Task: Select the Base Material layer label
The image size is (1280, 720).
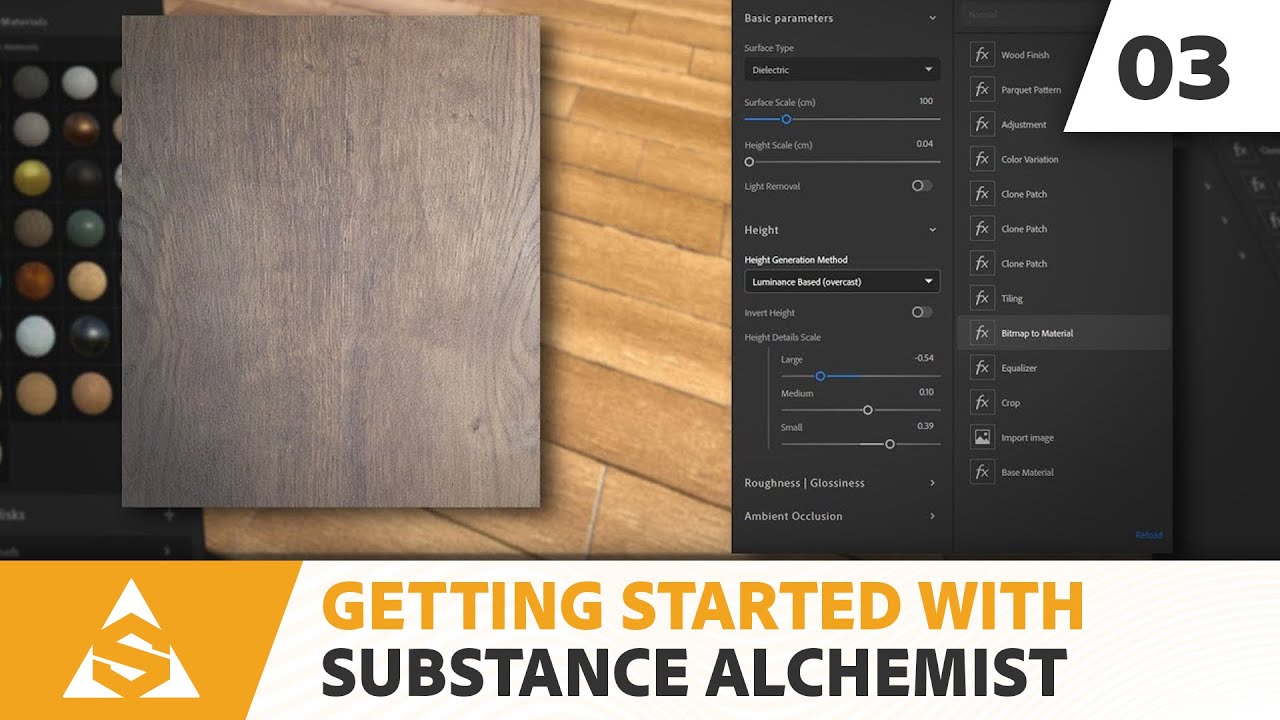Action: coord(1027,472)
